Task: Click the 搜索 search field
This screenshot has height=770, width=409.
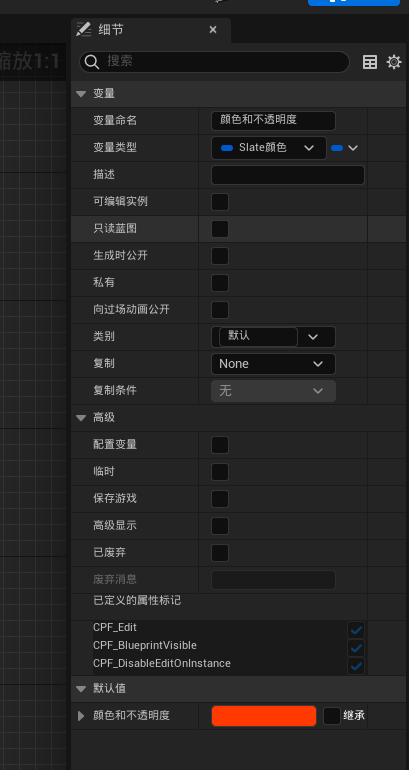Action: click(214, 62)
